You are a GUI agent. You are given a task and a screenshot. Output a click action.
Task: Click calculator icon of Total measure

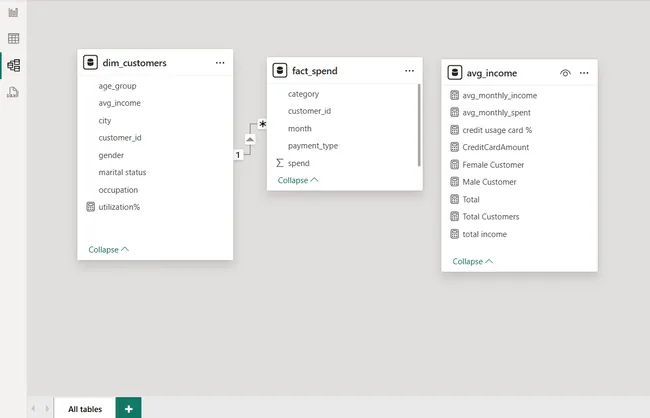click(x=454, y=199)
